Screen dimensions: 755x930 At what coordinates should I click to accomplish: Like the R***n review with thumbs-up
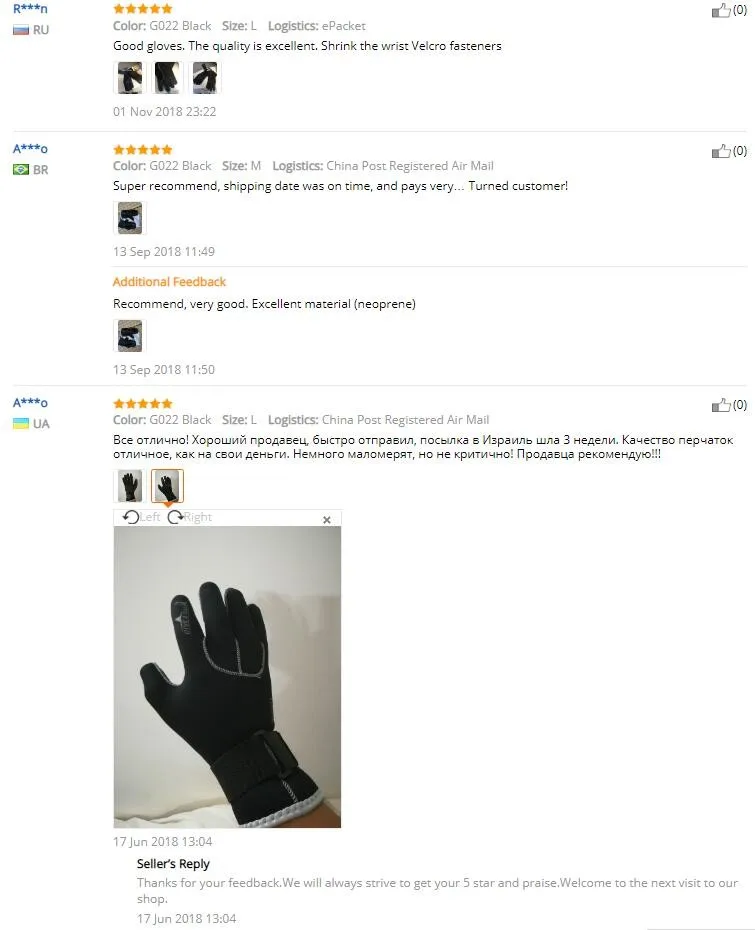coord(721,11)
